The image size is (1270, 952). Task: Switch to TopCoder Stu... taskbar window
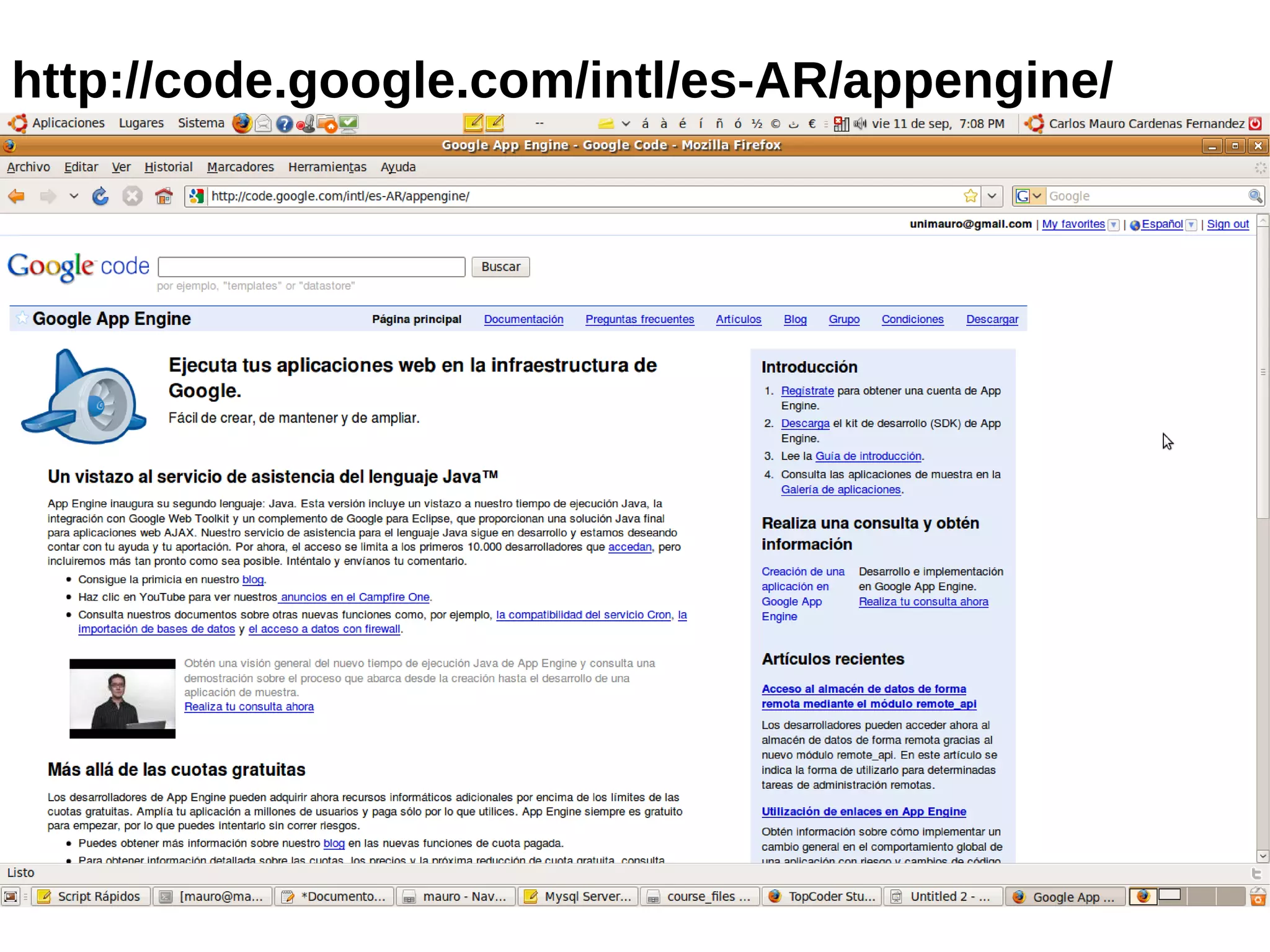(x=822, y=897)
